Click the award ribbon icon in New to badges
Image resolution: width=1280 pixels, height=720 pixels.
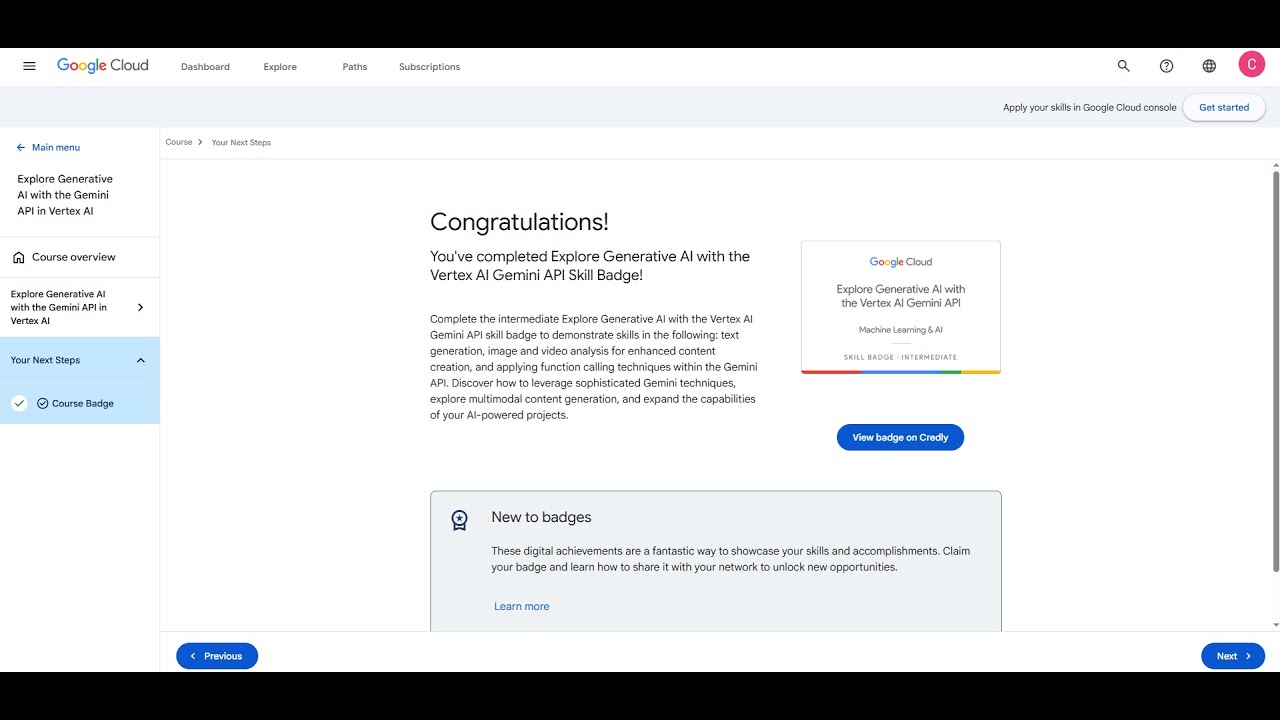[x=459, y=520]
